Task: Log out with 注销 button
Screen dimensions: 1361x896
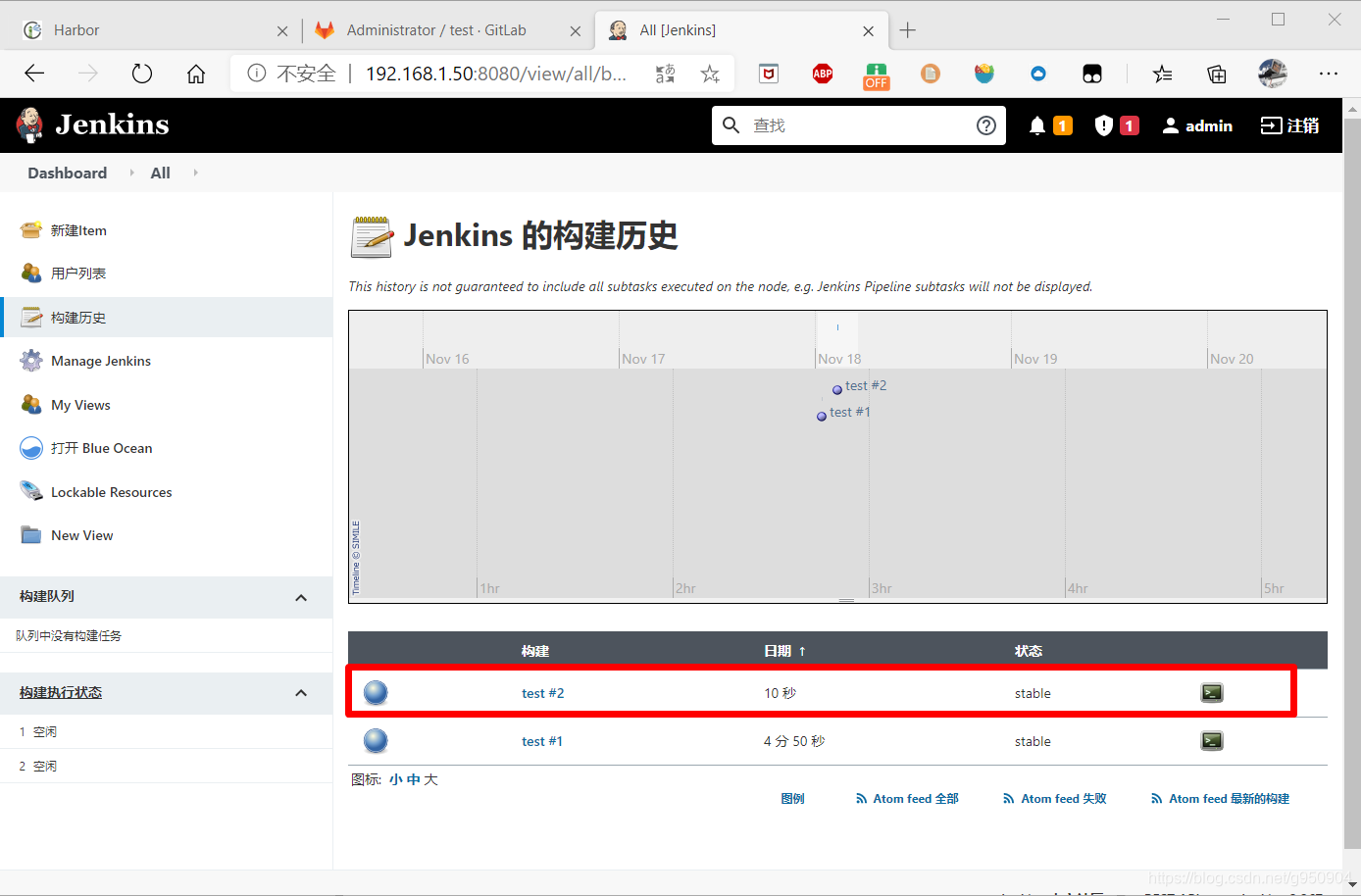Action: pyautogui.click(x=1289, y=125)
